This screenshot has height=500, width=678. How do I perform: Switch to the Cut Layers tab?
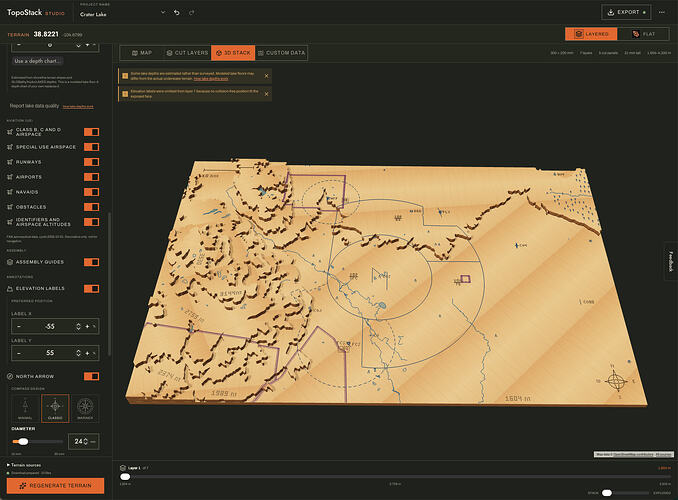187,53
